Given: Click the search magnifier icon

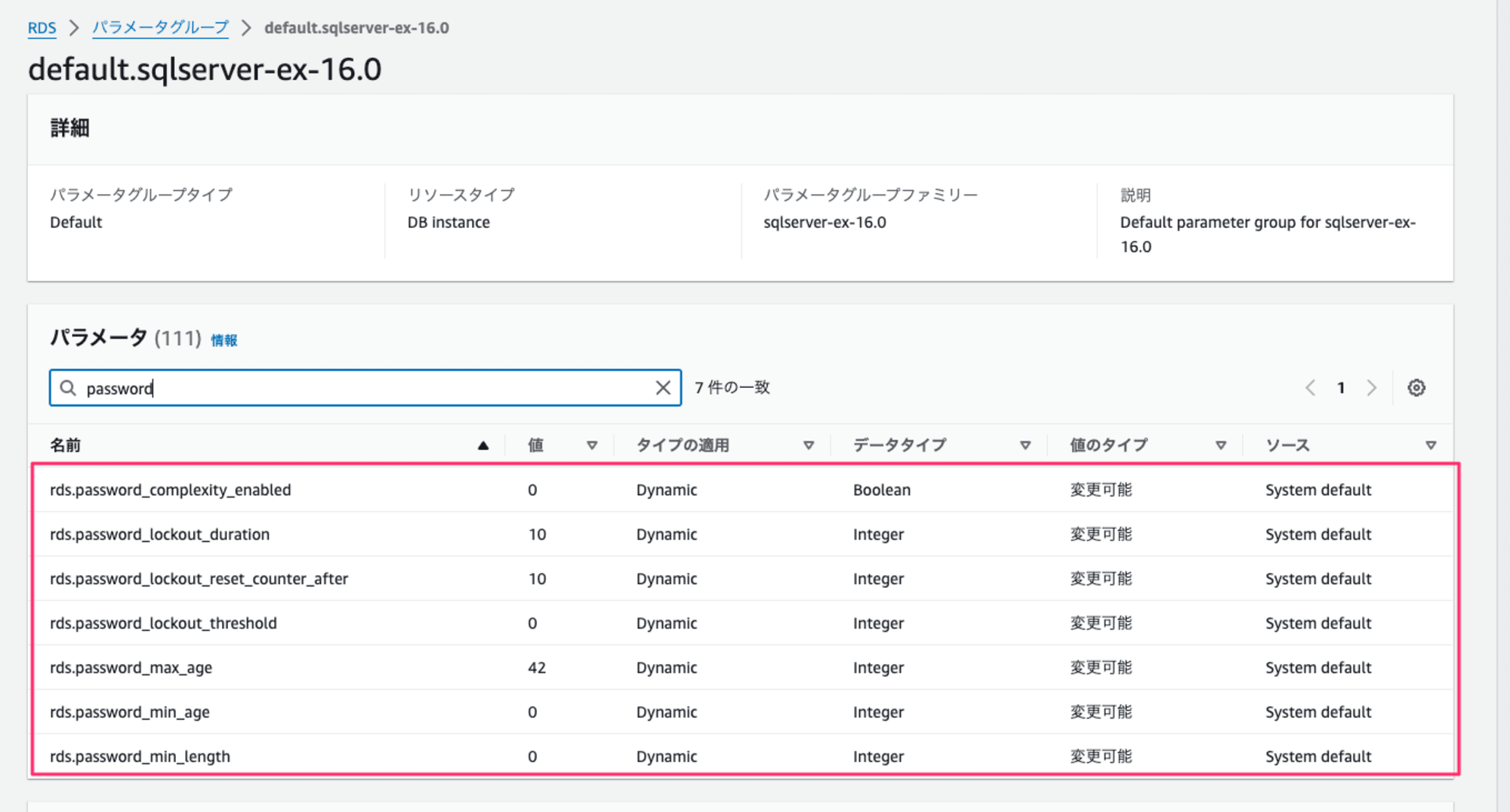Looking at the screenshot, I should pos(68,388).
